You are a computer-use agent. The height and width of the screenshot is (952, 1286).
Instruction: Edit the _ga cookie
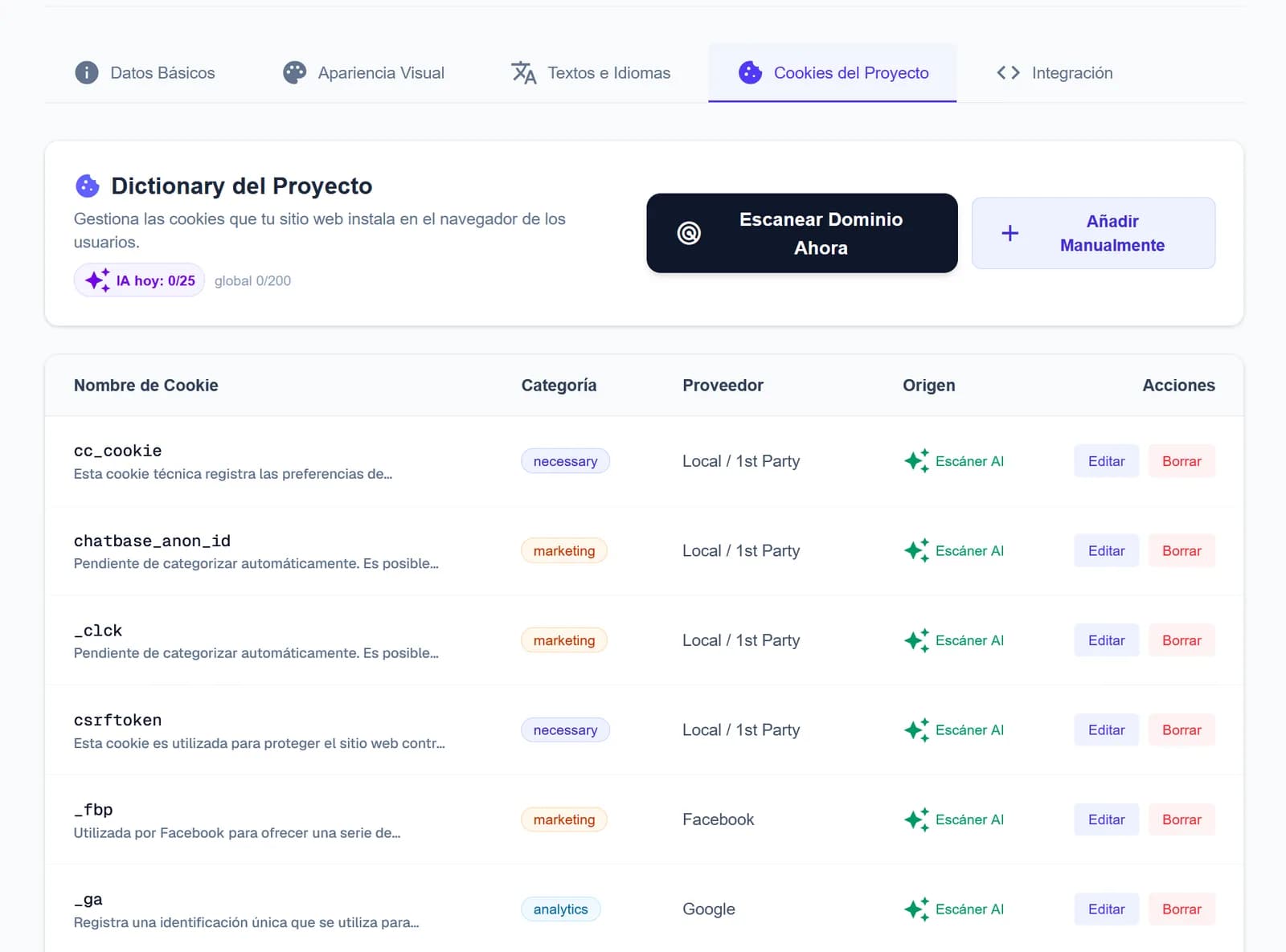[1106, 909]
